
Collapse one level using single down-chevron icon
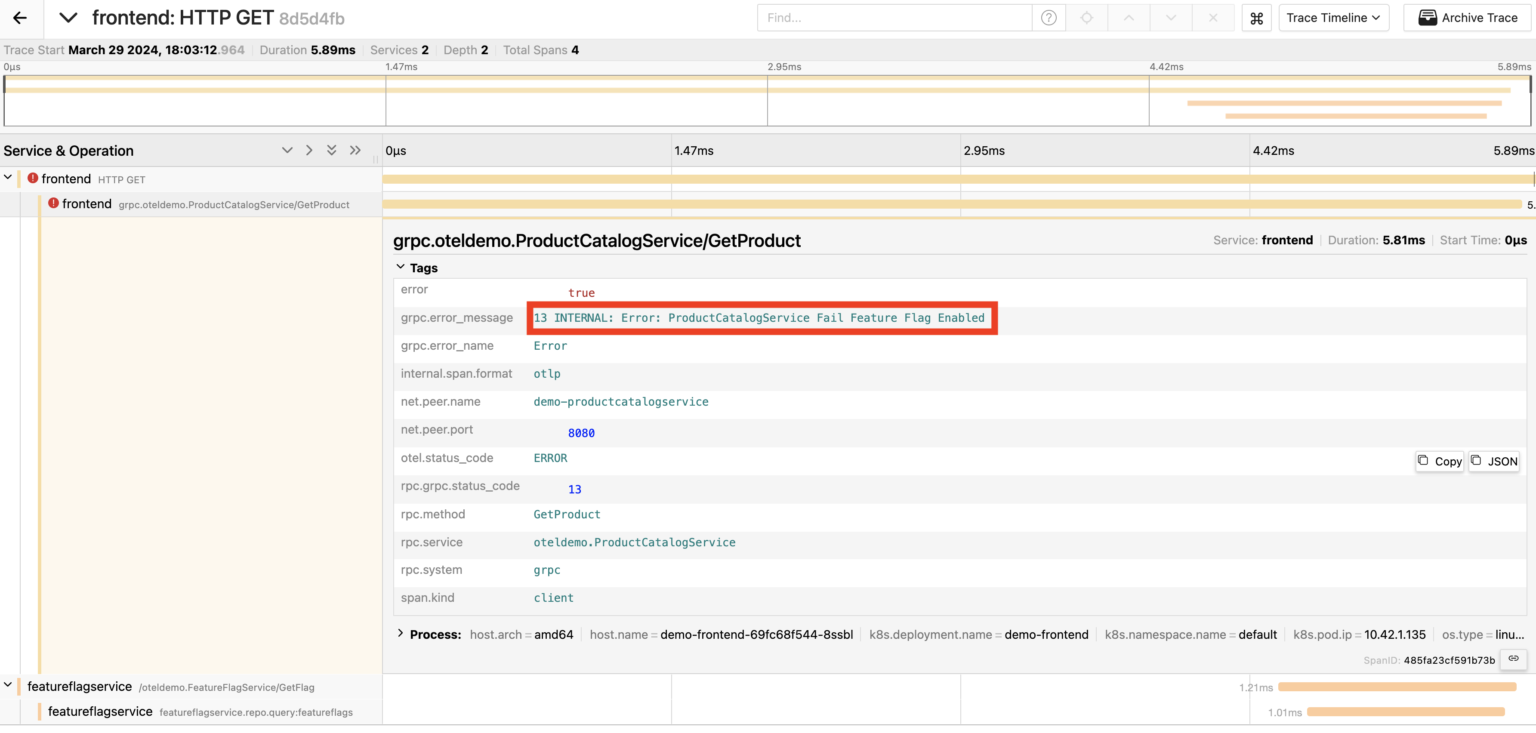287,149
